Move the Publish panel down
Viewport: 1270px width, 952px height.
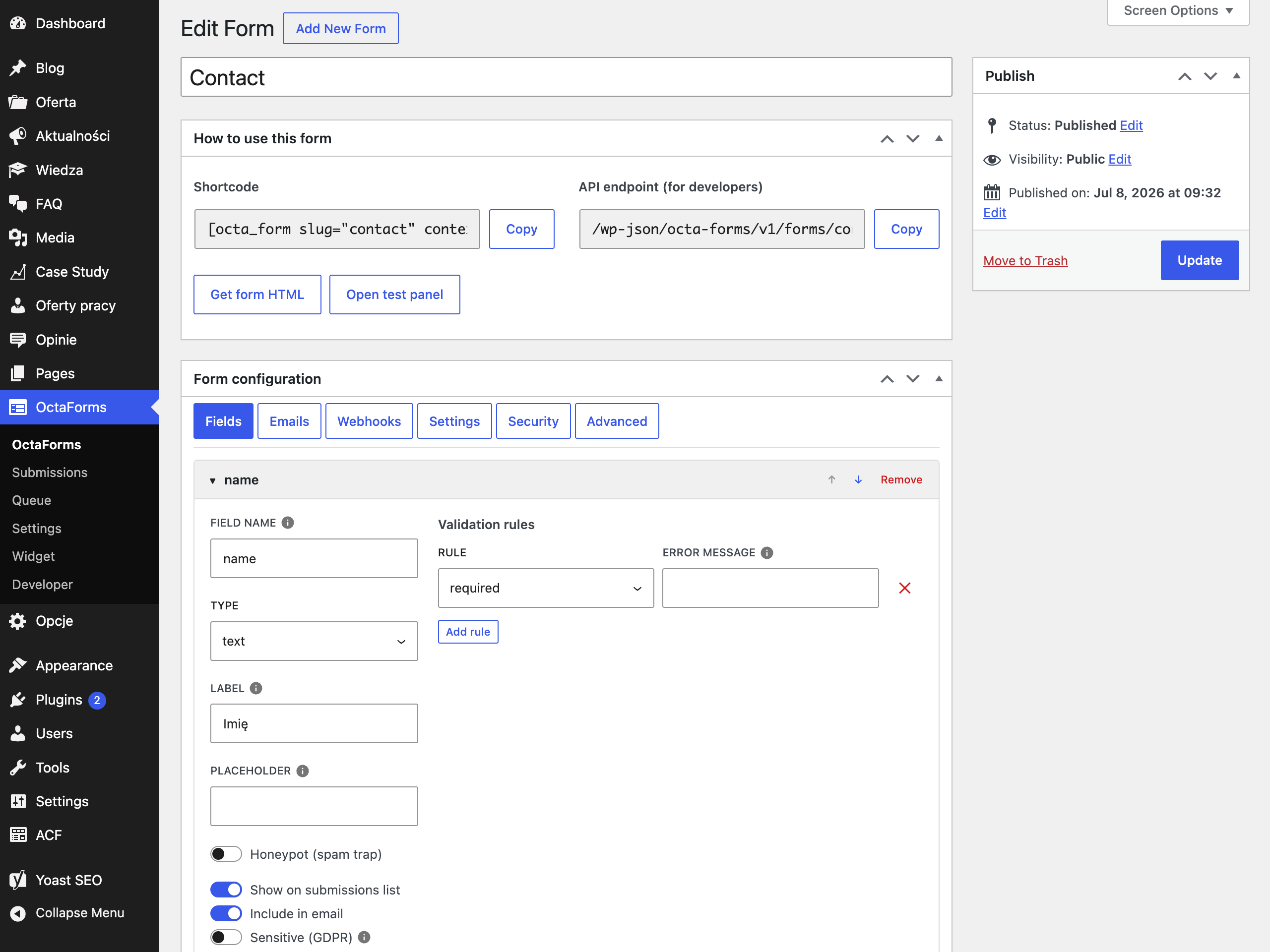coord(1211,76)
